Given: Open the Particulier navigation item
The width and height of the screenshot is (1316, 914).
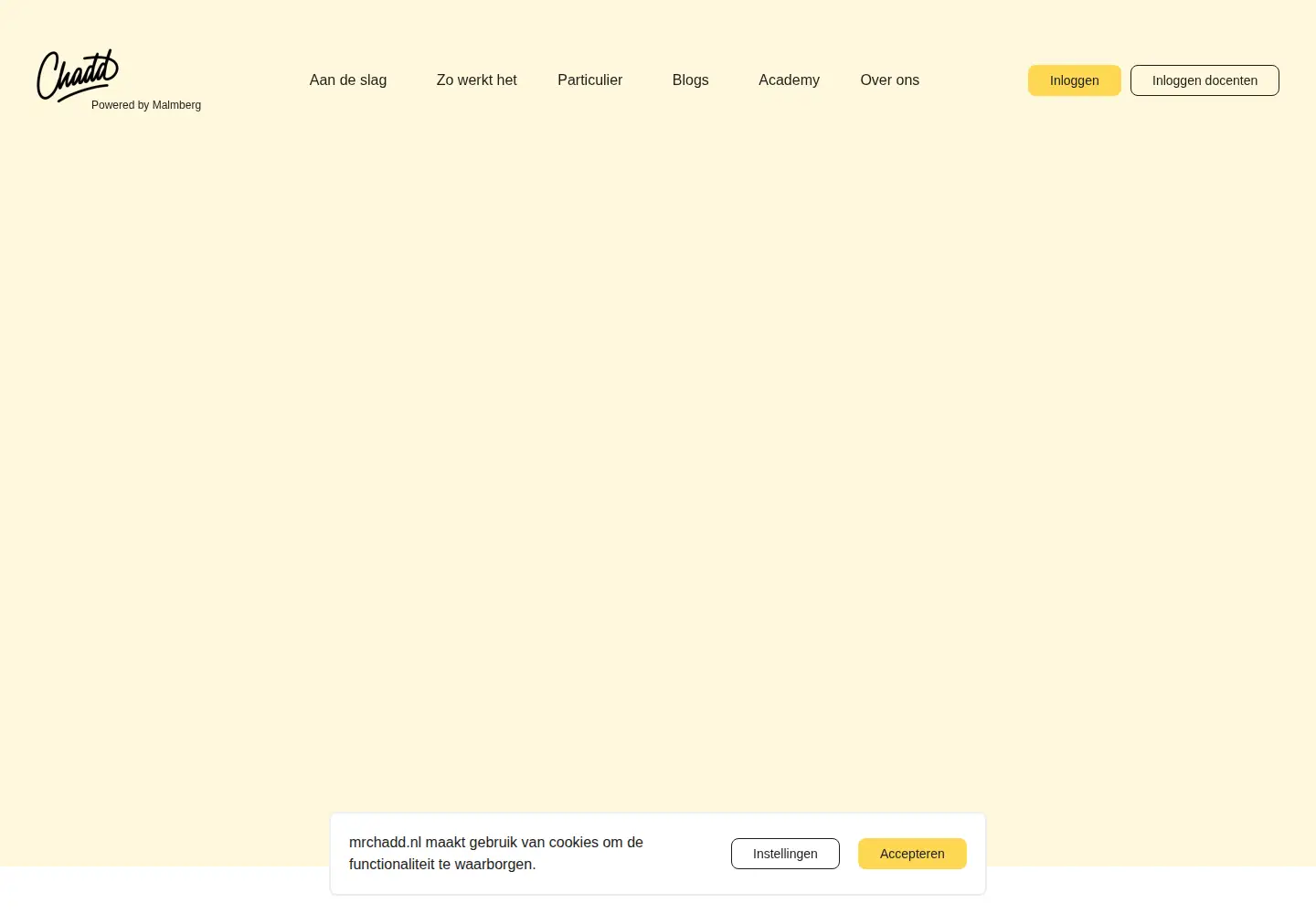Looking at the screenshot, I should 589,80.
